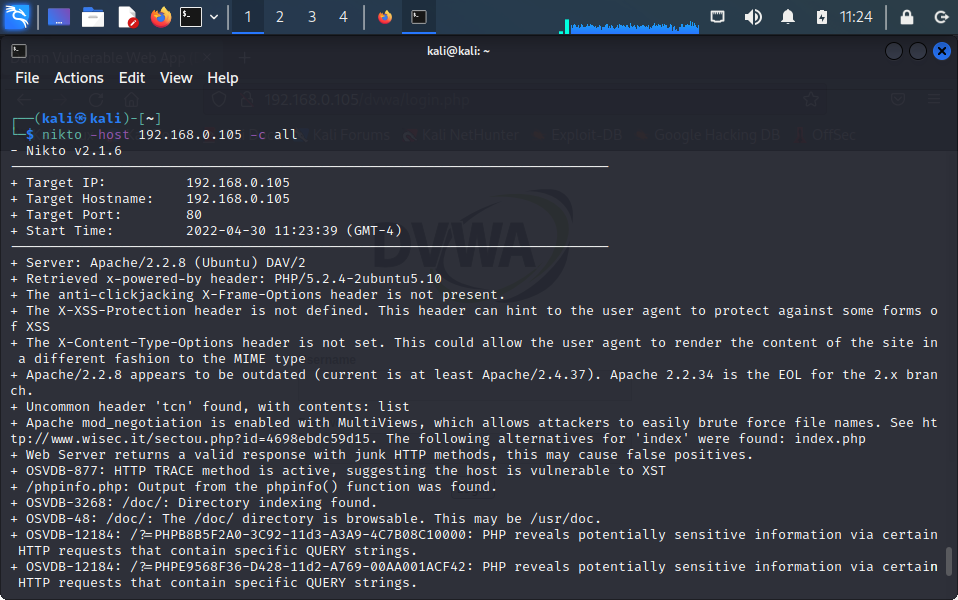Screen dimensions: 958x600
Task: Click the 'Target Hostname' output line
Action: point(150,199)
